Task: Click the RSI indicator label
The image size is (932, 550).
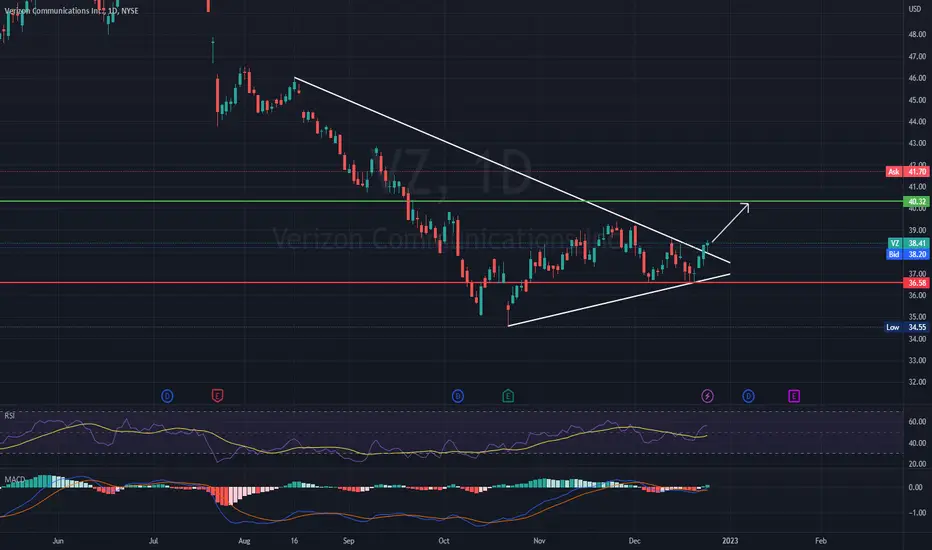Action: tap(10, 416)
